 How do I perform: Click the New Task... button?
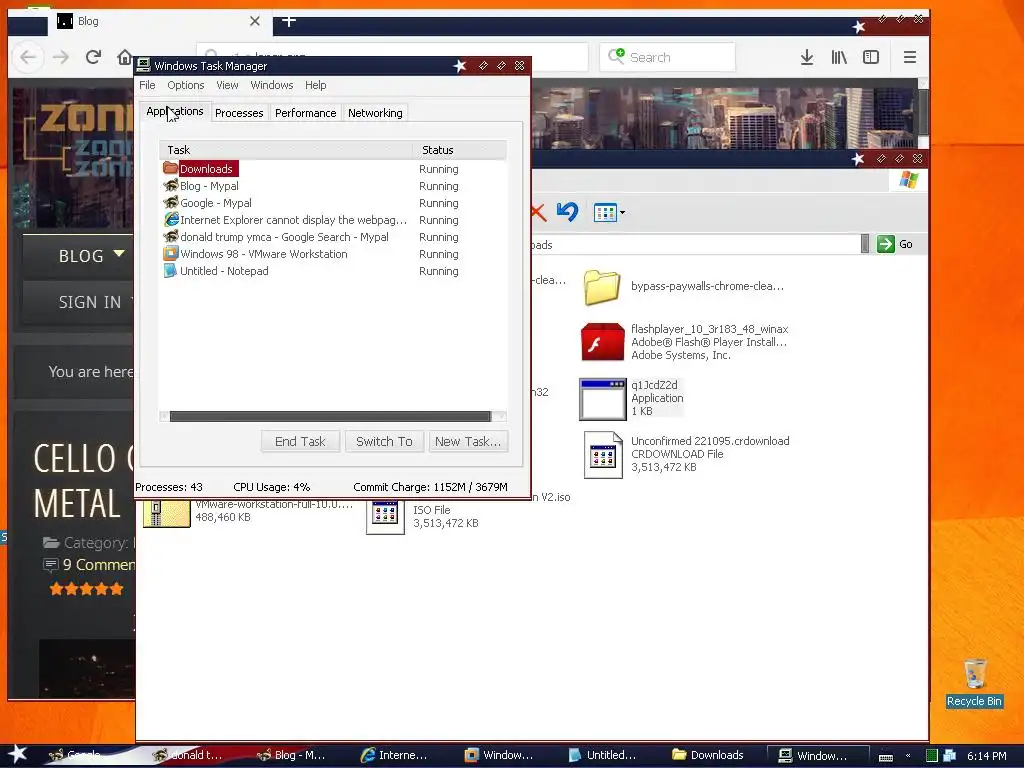468,441
